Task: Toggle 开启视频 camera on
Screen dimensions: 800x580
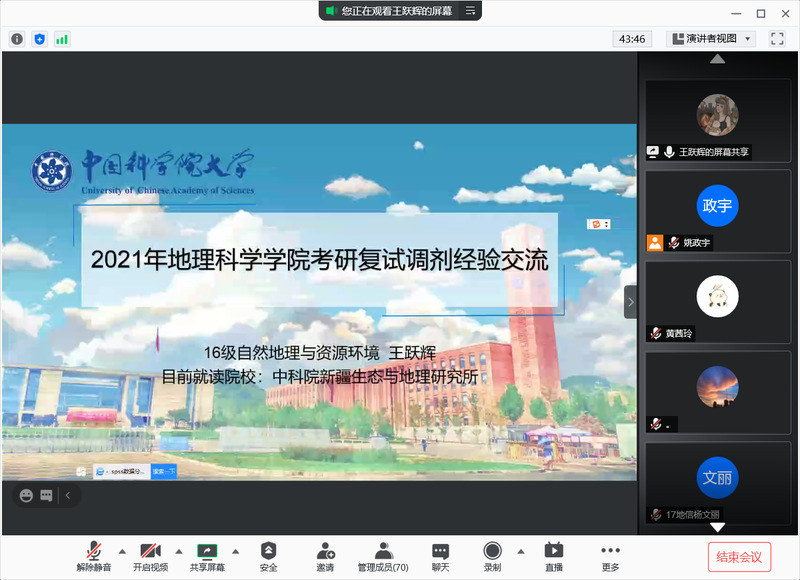Action: point(150,557)
